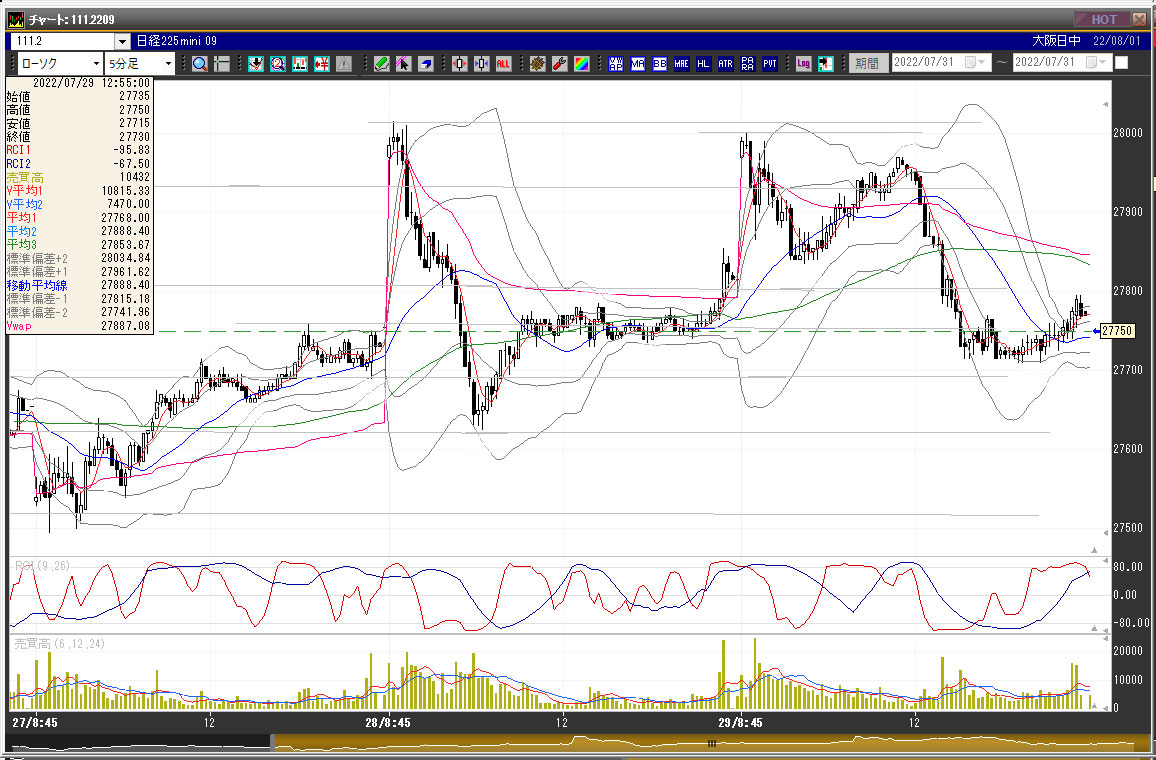Tick the checkbox after the end date
Image resolution: width=1156 pixels, height=760 pixels.
(x=1121, y=63)
